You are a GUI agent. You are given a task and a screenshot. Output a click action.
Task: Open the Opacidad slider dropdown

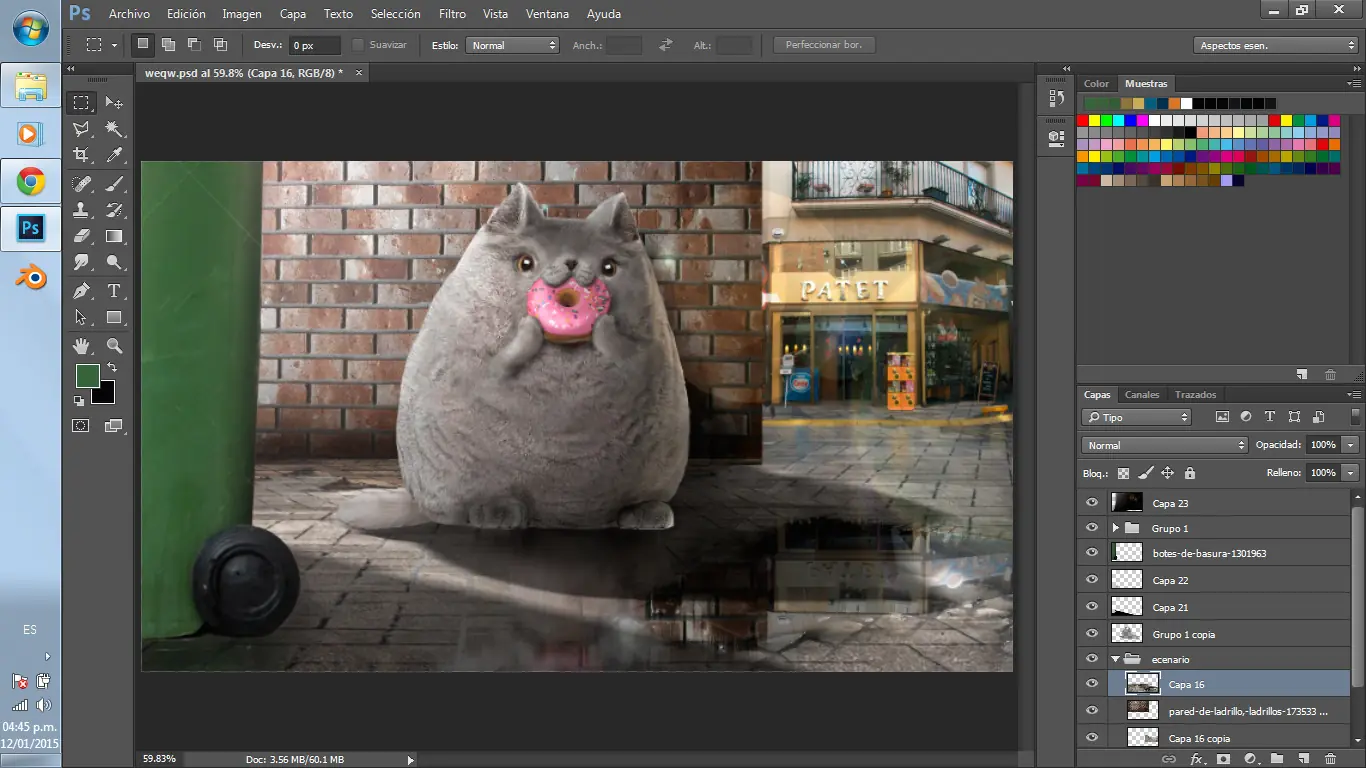[1352, 445]
